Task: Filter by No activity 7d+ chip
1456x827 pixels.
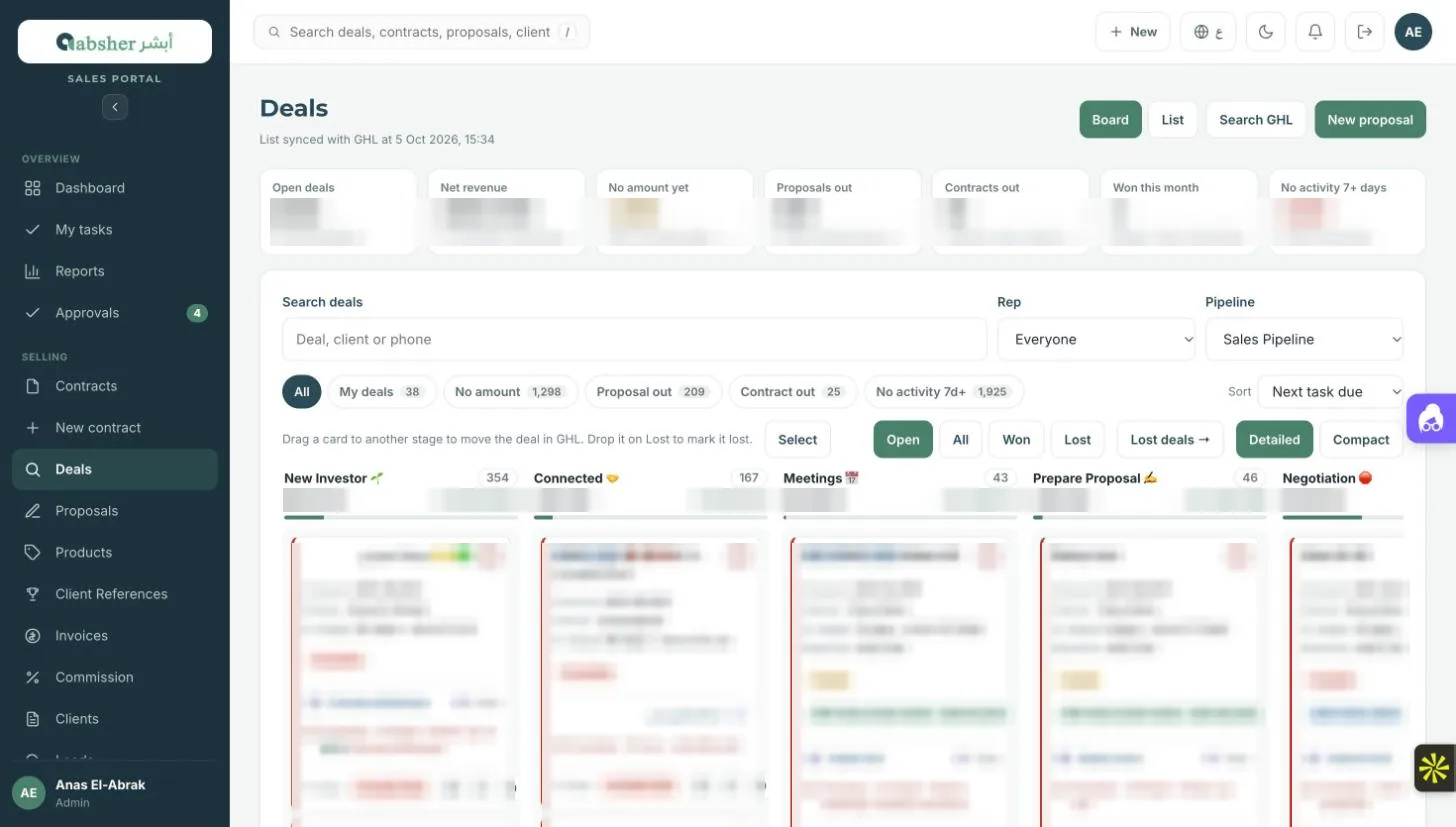Action: pos(944,392)
